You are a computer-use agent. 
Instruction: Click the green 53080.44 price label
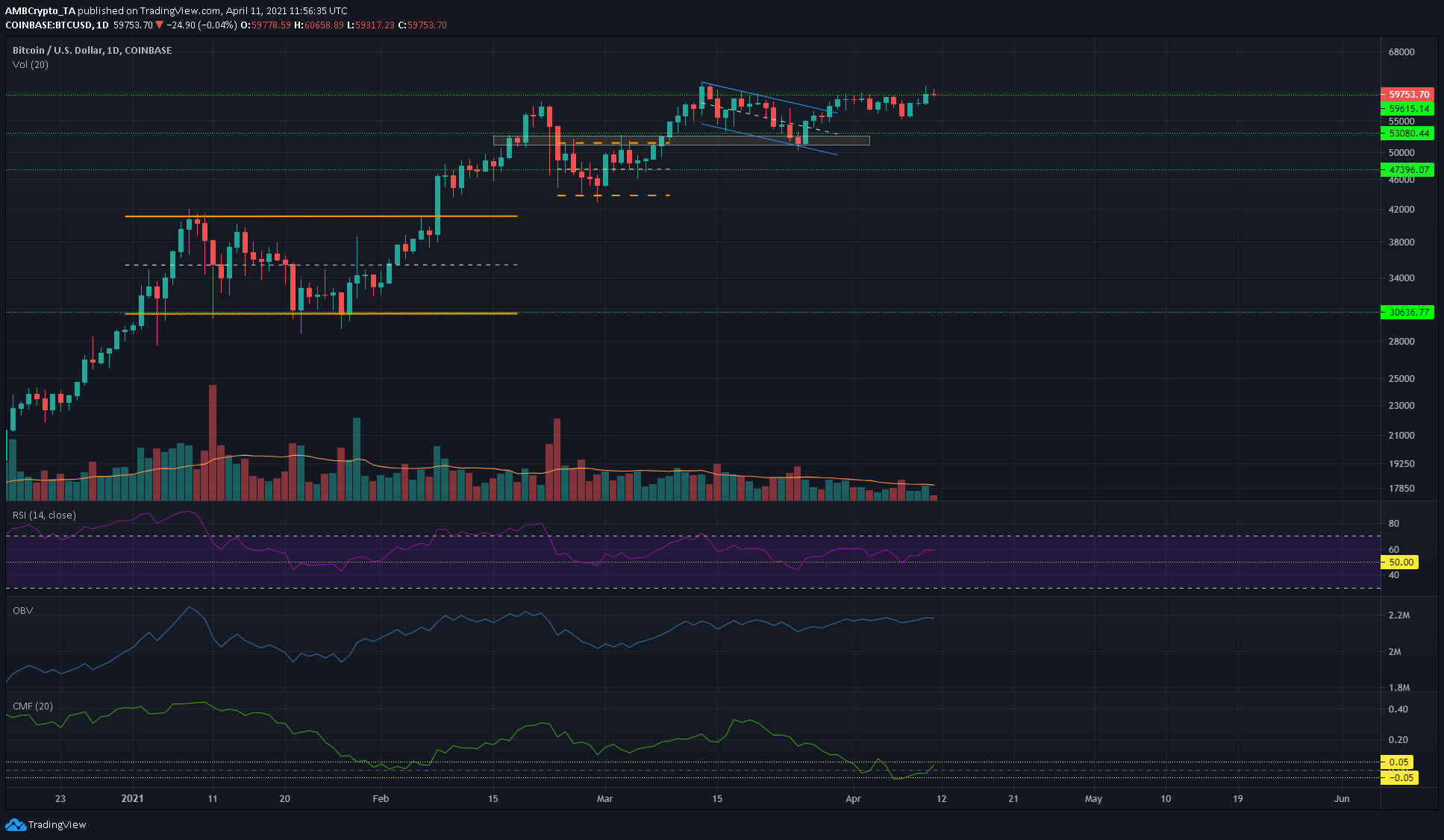click(1408, 134)
